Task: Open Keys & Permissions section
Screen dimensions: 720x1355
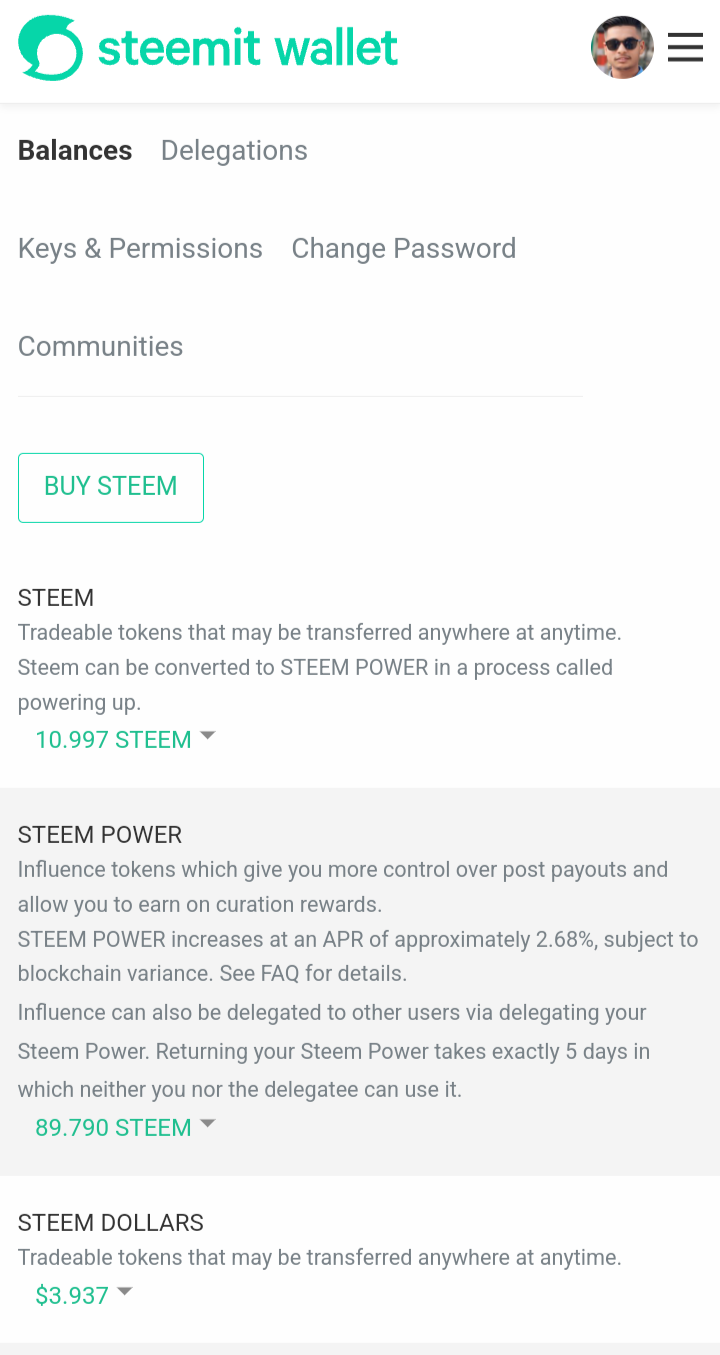Action: coord(140,249)
